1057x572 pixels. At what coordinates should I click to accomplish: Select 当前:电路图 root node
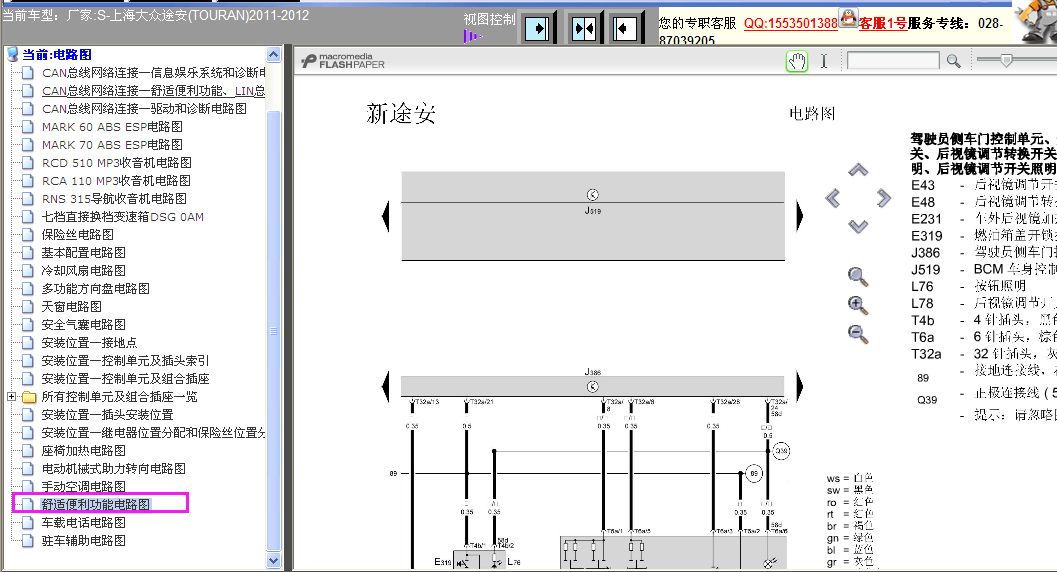pyautogui.click(x=57, y=55)
